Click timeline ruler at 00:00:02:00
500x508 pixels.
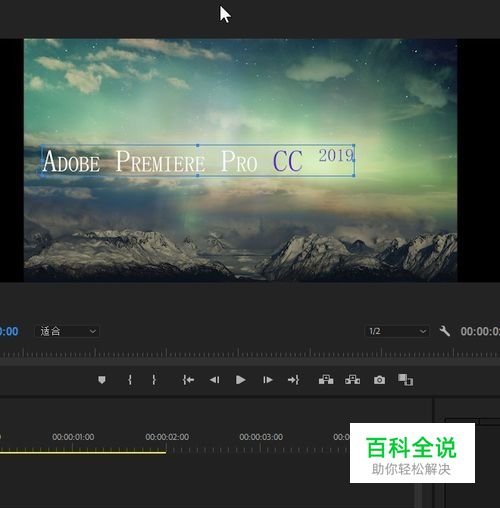pos(167,437)
